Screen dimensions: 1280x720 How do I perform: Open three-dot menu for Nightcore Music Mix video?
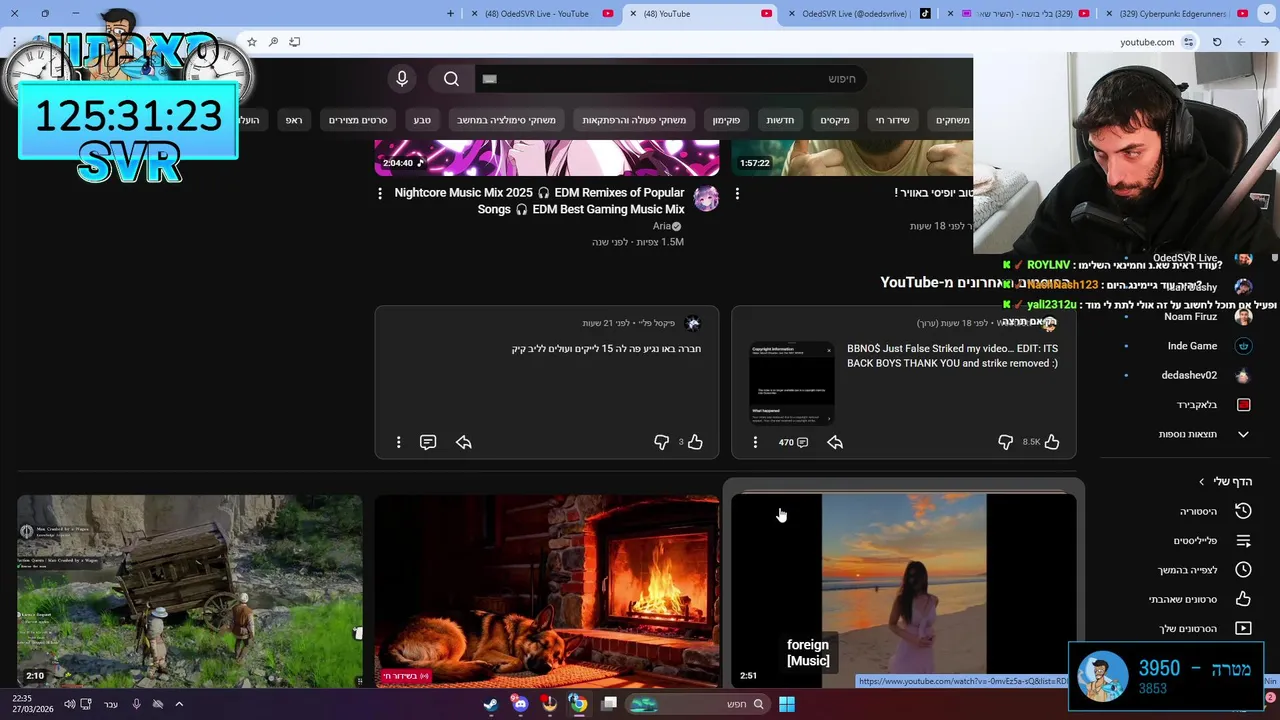pos(380,193)
